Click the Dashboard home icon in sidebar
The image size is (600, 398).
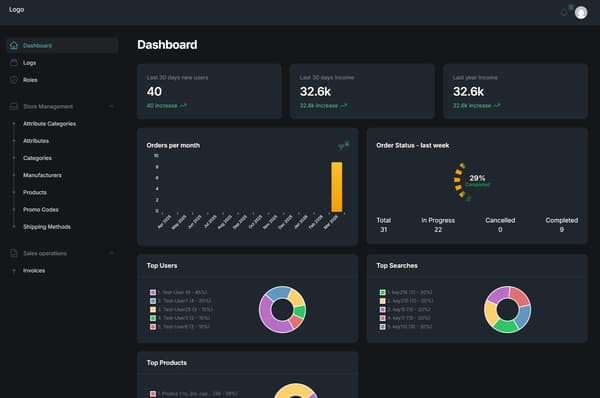[x=14, y=46]
